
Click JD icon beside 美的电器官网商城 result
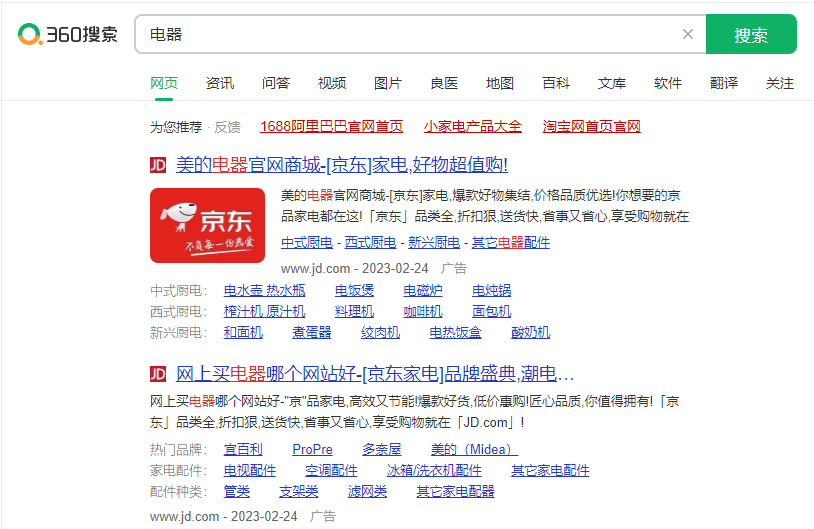tap(158, 165)
